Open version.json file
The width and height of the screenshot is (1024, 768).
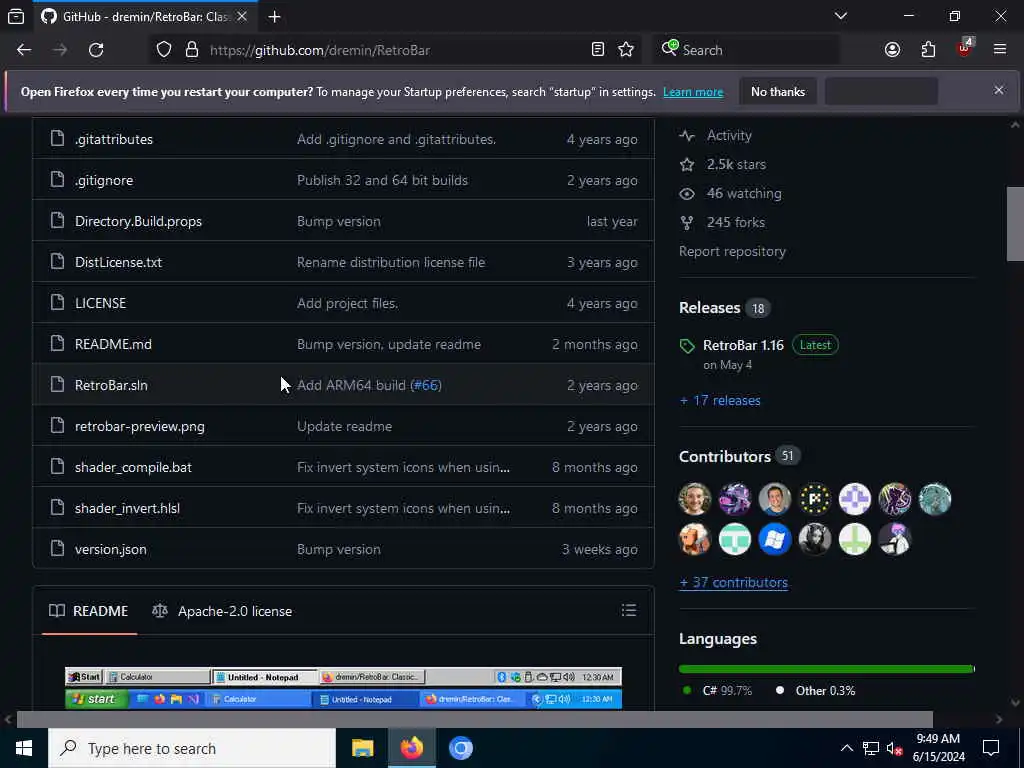coord(110,550)
